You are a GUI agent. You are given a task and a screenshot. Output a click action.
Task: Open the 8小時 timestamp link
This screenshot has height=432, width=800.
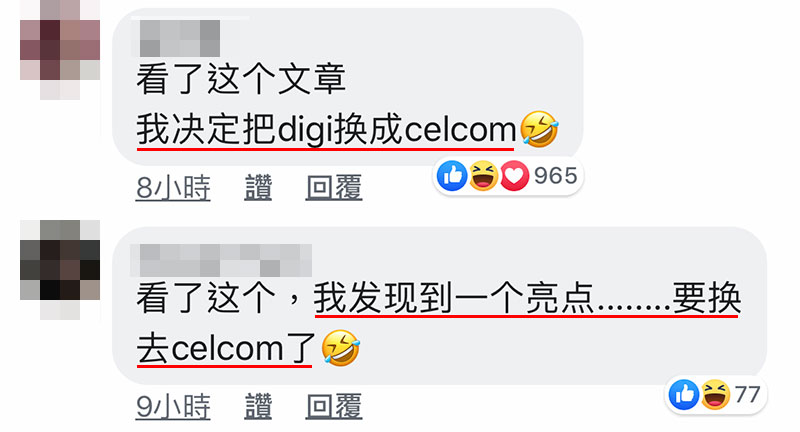(x=173, y=187)
